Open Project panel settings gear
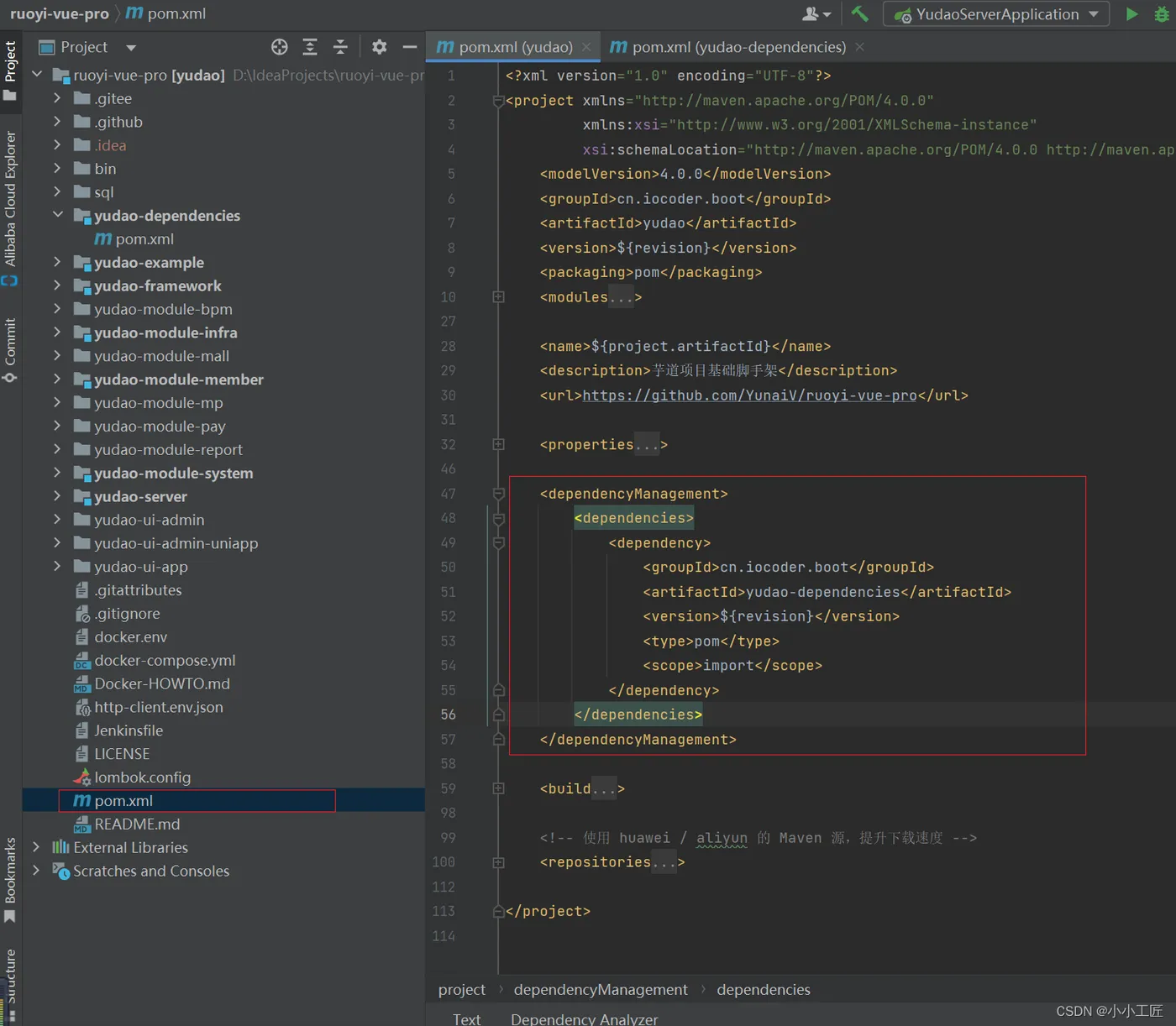1176x1026 pixels. tap(380, 47)
